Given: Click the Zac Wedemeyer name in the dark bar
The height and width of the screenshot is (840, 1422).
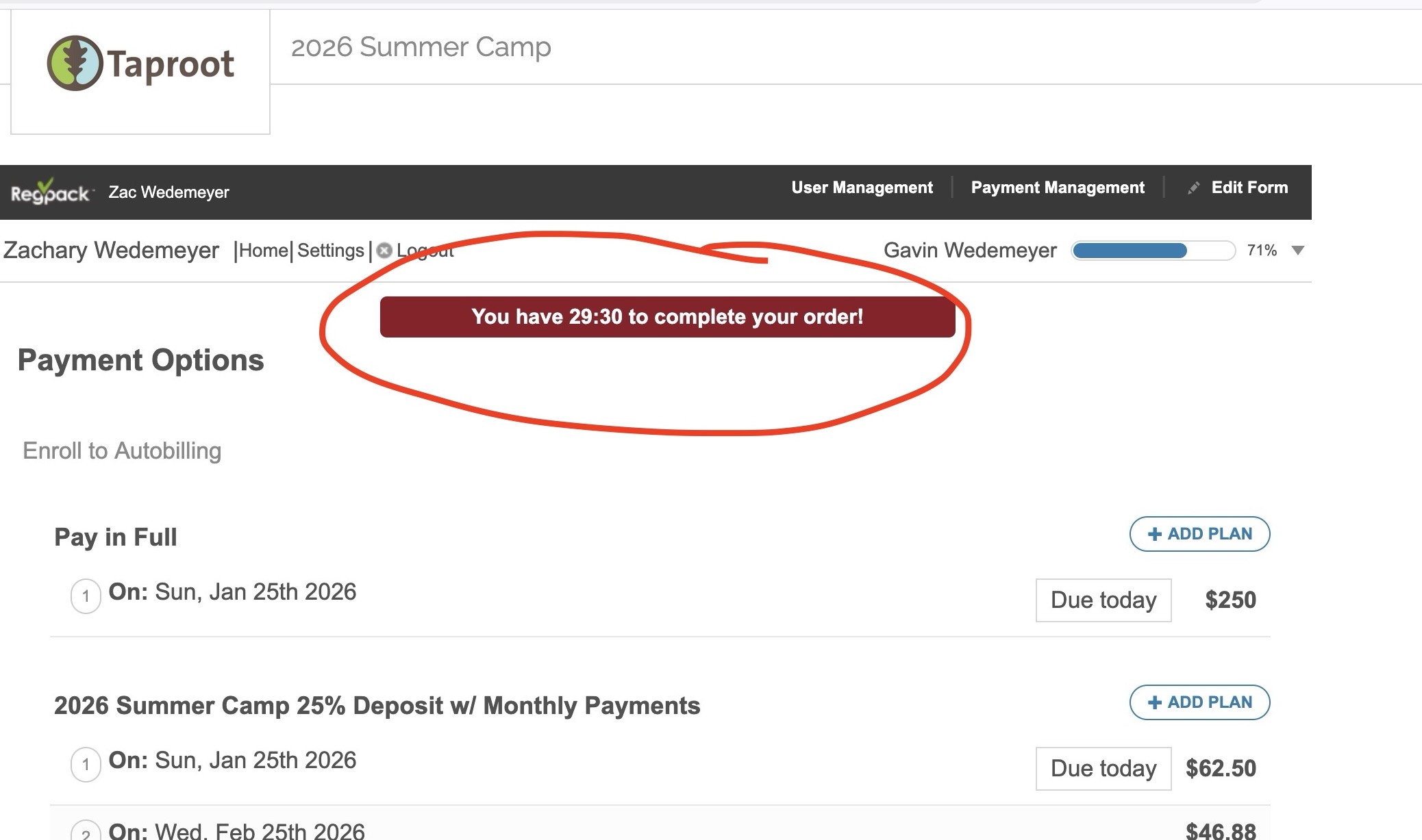Looking at the screenshot, I should pyautogui.click(x=169, y=192).
